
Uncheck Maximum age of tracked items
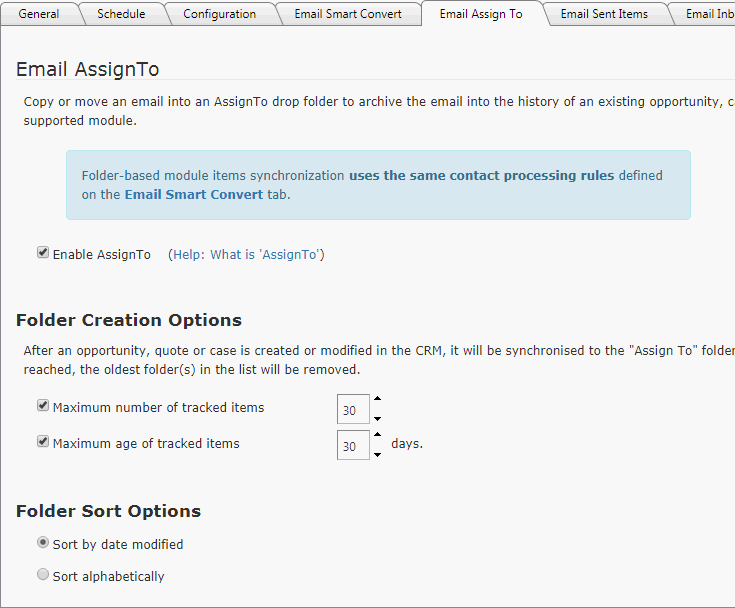click(x=43, y=442)
